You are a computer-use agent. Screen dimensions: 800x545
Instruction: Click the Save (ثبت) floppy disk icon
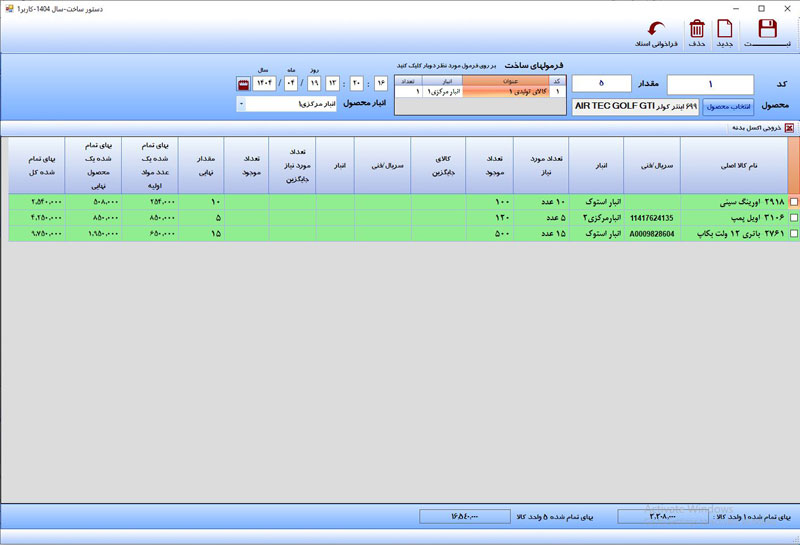767,29
